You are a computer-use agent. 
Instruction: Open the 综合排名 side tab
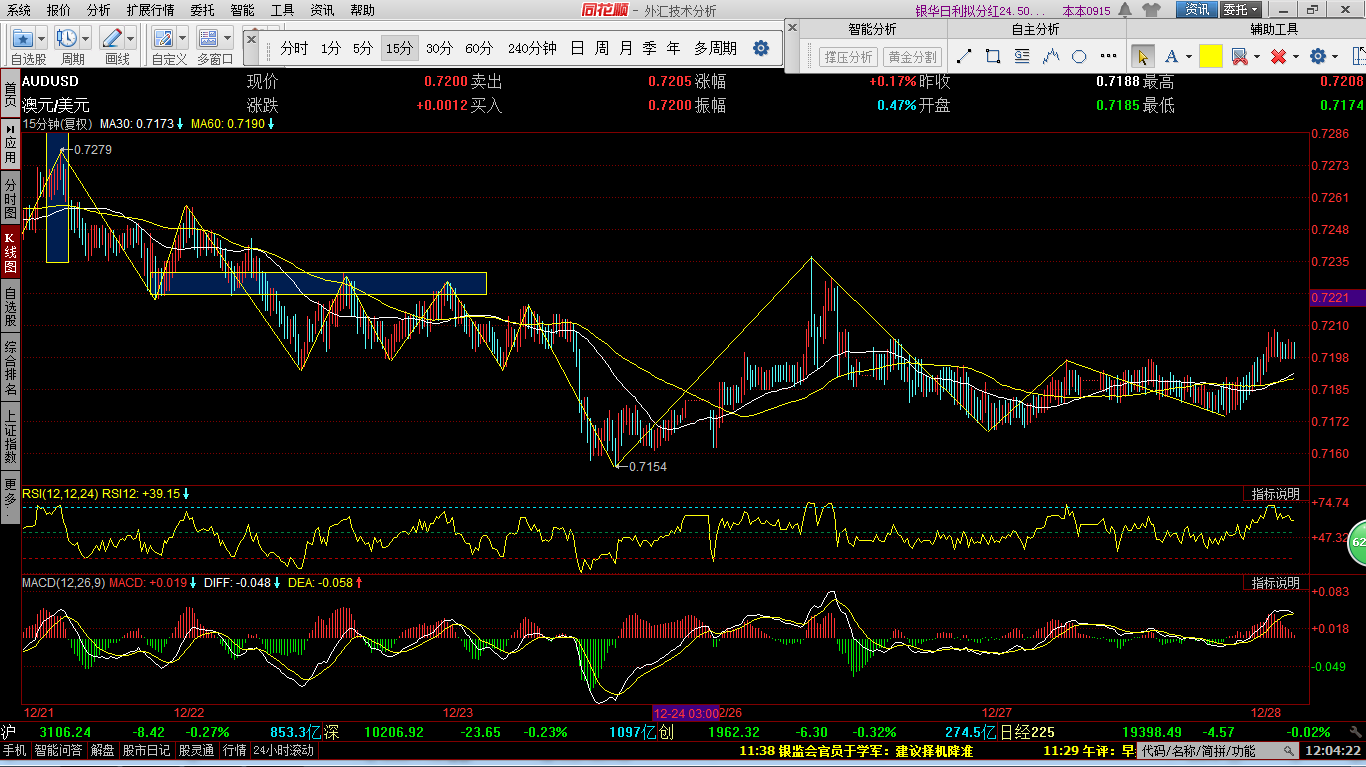coord(10,367)
